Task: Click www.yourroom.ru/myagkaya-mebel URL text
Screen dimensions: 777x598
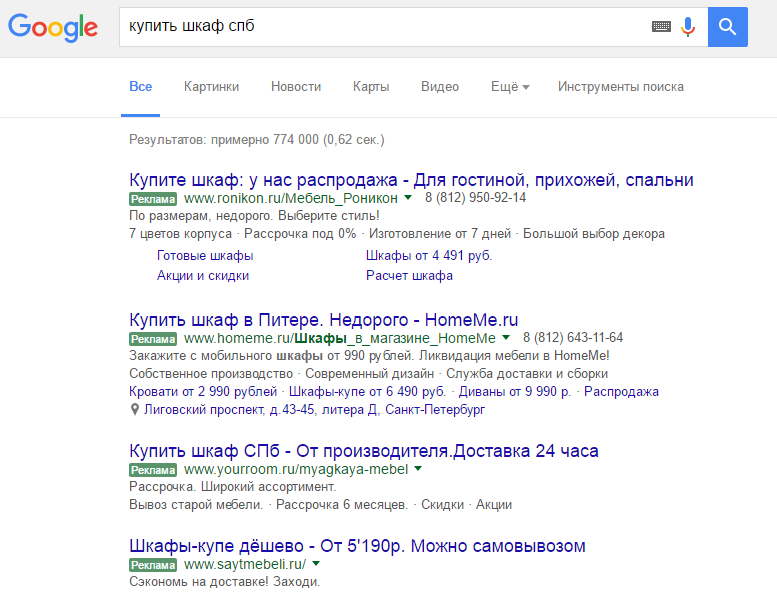Action: coord(296,469)
